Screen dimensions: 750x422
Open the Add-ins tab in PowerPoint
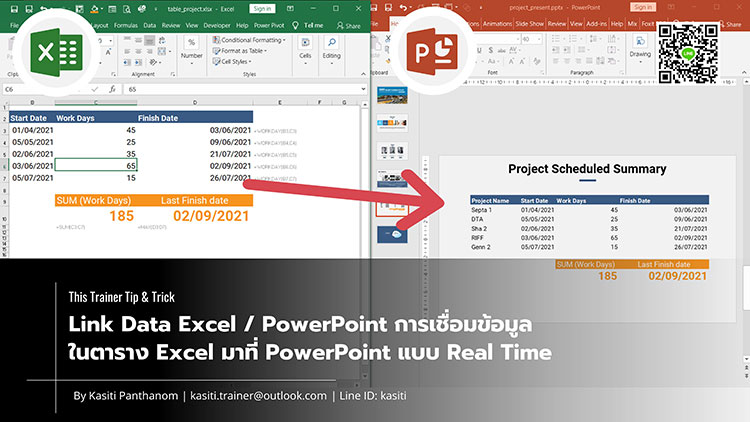pyautogui.click(x=596, y=23)
